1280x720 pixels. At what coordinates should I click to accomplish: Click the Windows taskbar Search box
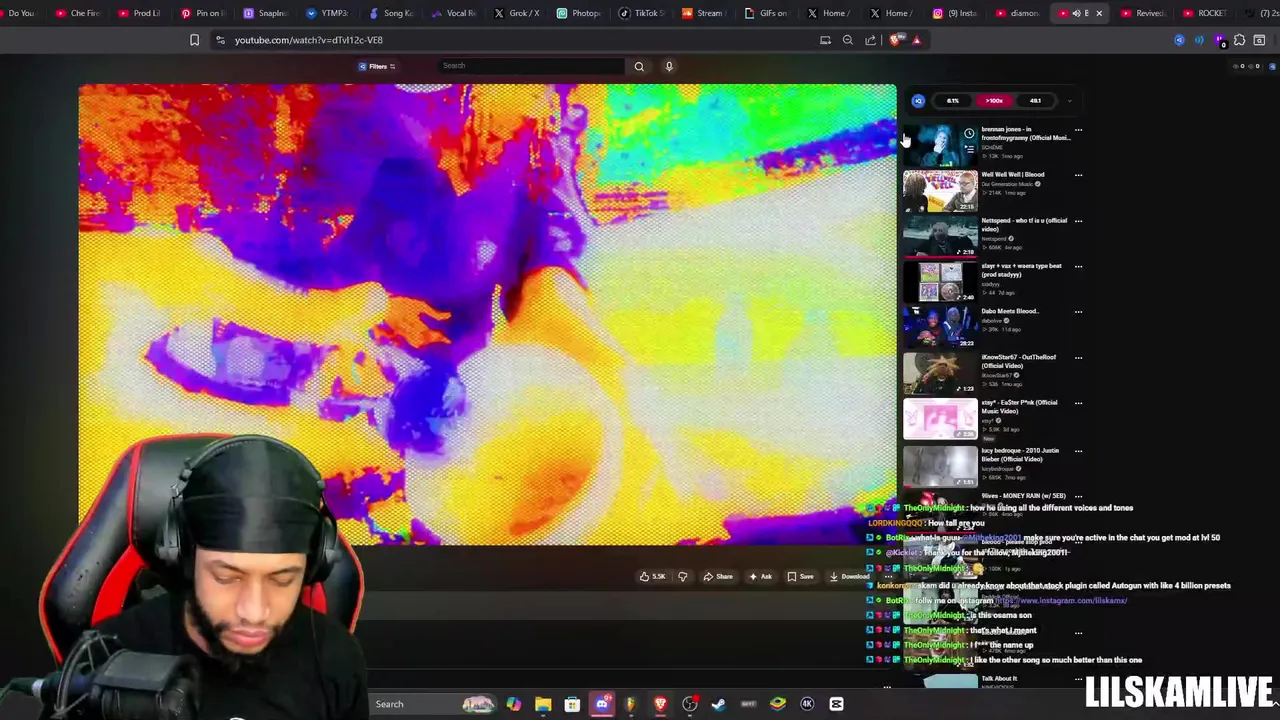(x=434, y=704)
